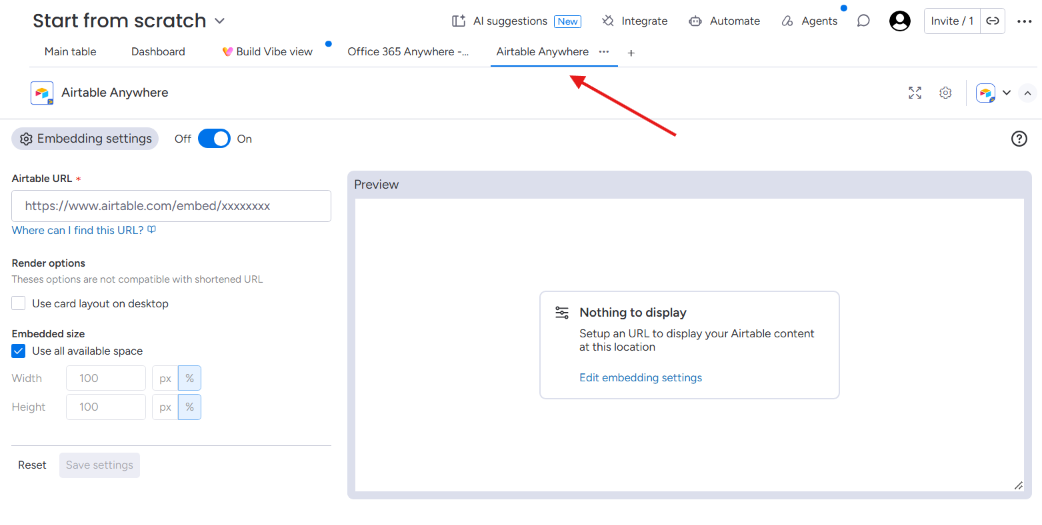
Task: Click the Integrate plug icon
Action: pyautogui.click(x=608, y=21)
